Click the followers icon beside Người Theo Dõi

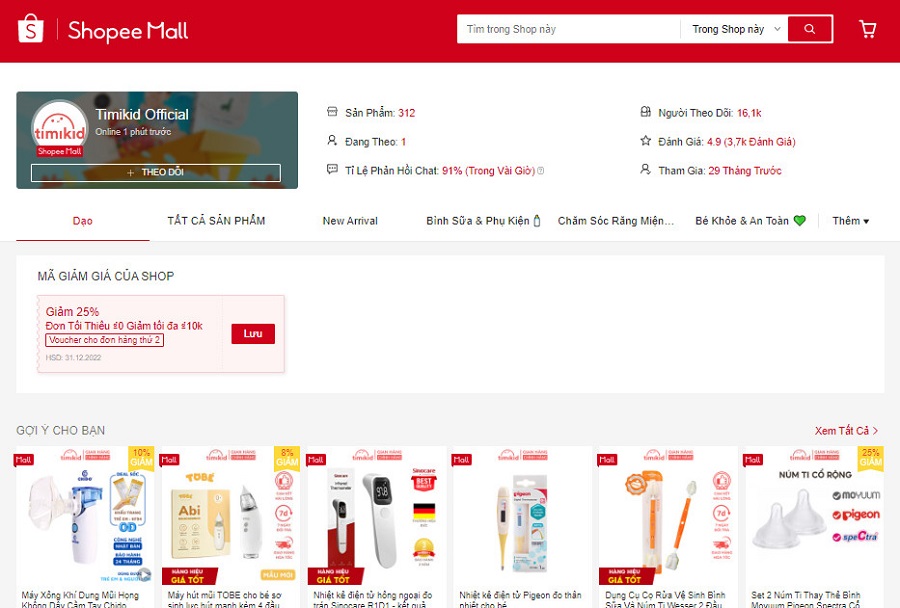click(x=645, y=113)
